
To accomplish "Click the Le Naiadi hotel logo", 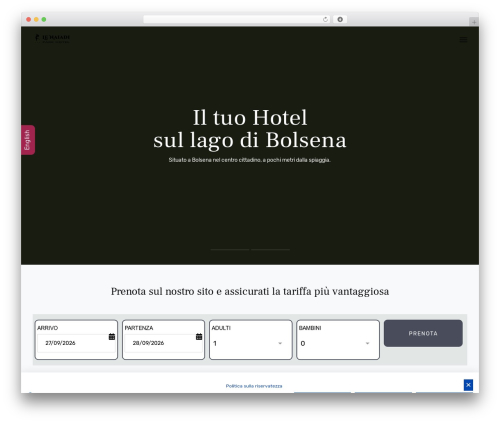I will pos(52,38).
